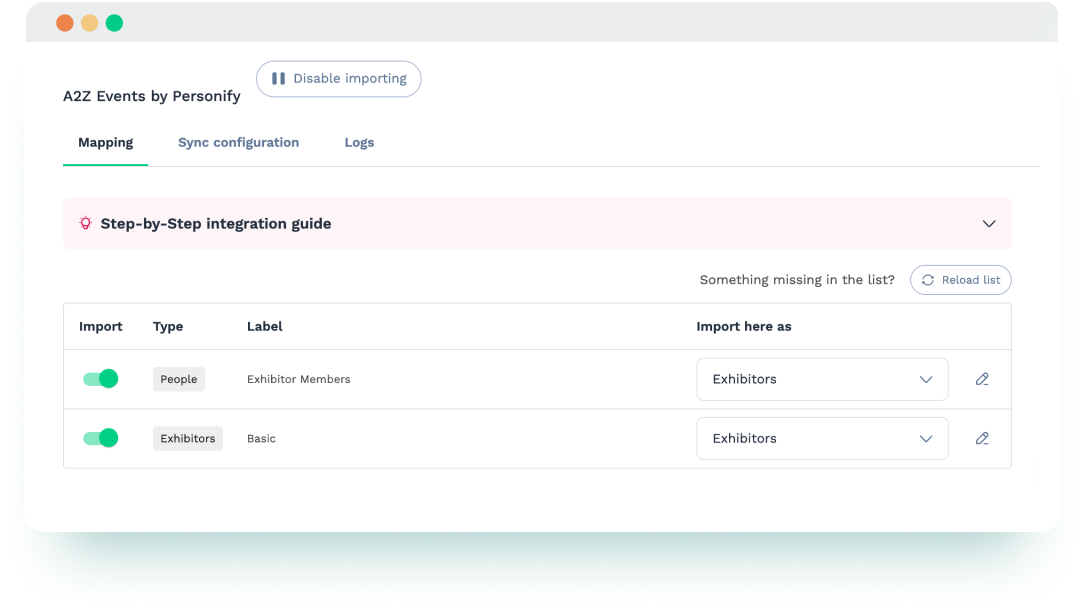1085x611 pixels.
Task: Open the Exhibitors dropdown on the Basic row
Action: (x=822, y=438)
